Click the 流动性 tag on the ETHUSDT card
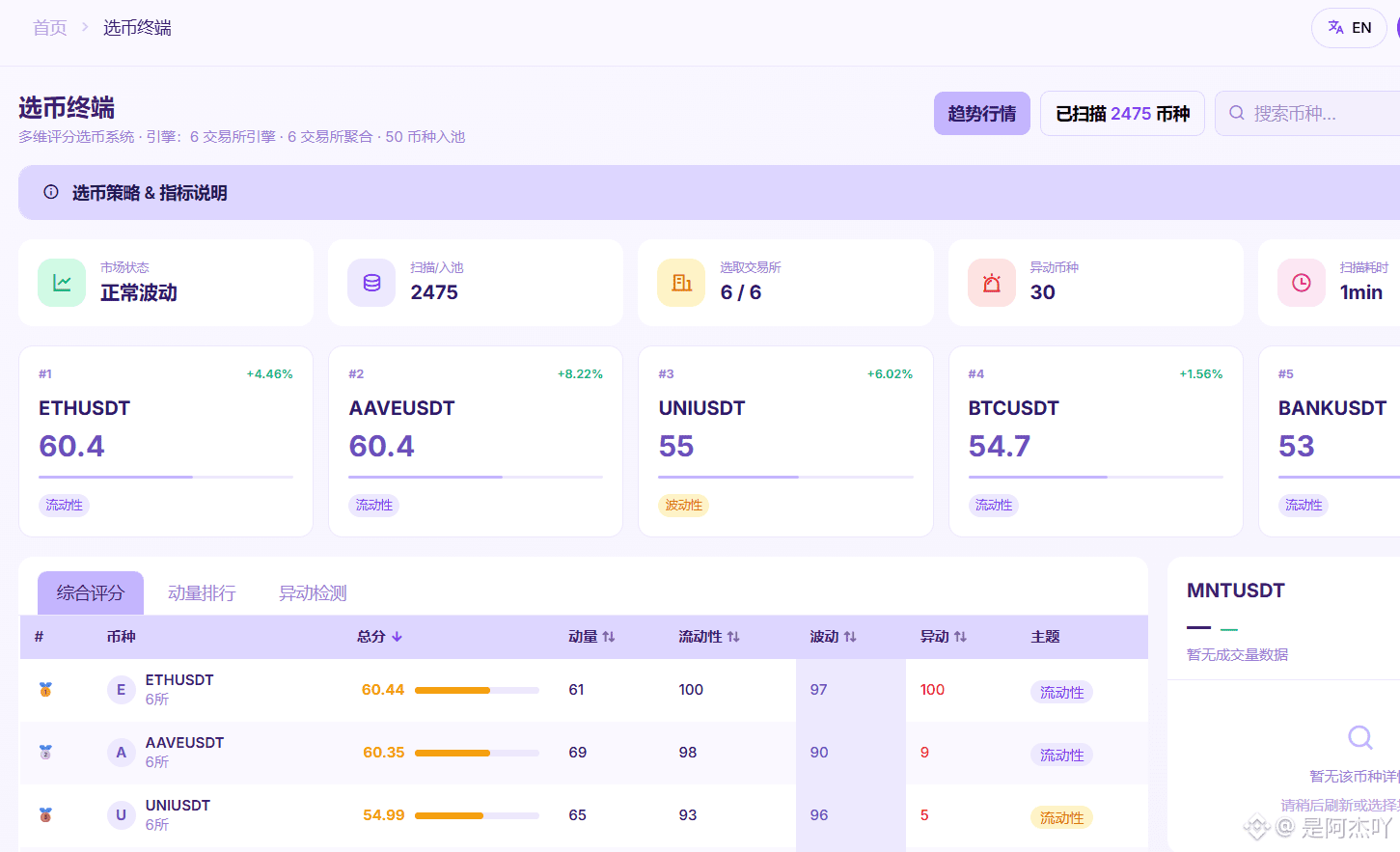1400x852 pixels. pos(64,505)
